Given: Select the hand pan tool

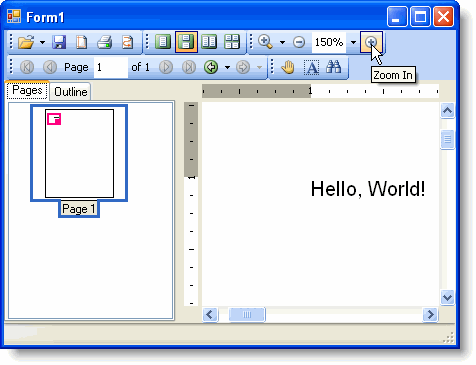Looking at the screenshot, I should pyautogui.click(x=288, y=67).
